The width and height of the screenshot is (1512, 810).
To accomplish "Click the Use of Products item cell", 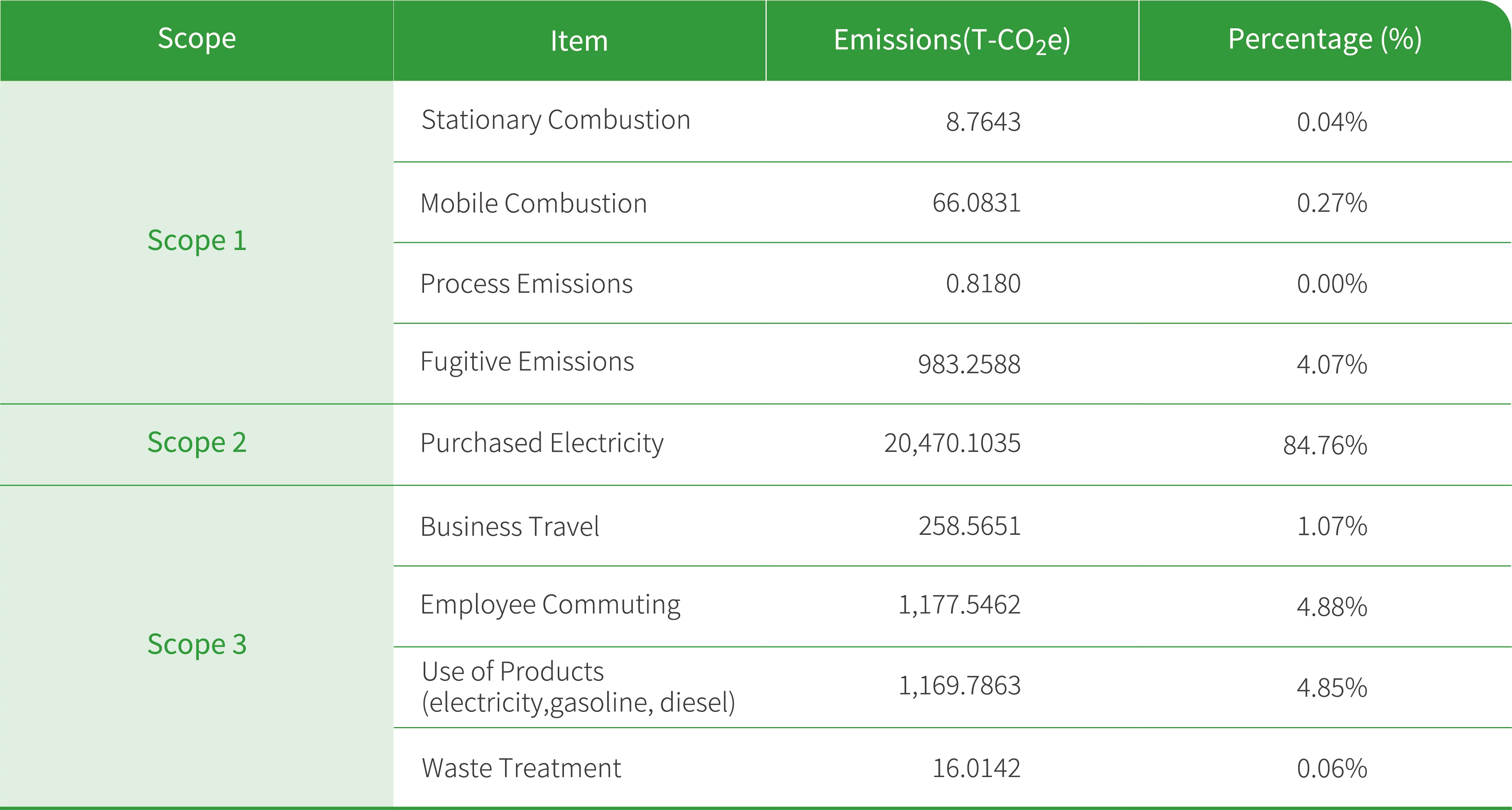I will tap(578, 687).
